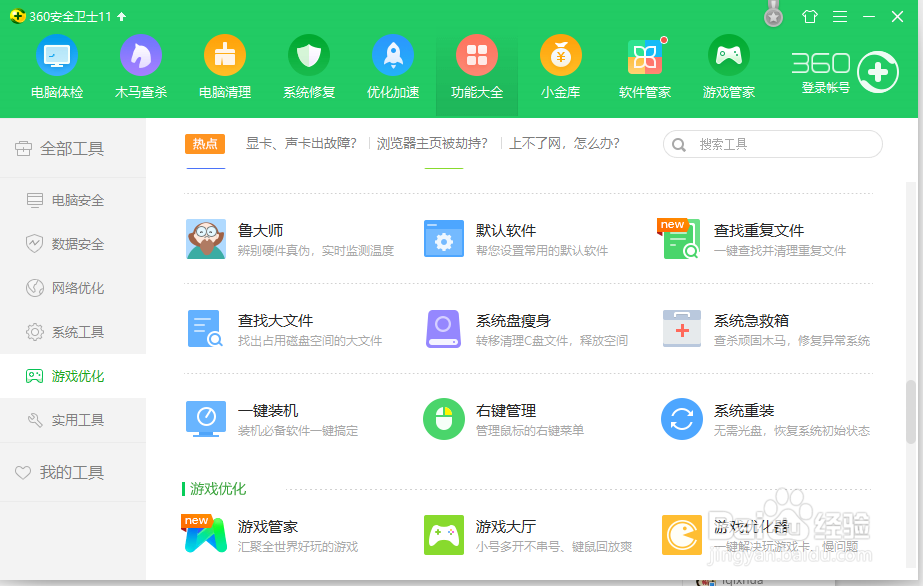The height and width of the screenshot is (586, 923).
Task: Launch 游戏优化器 yellow icon
Action: point(682,535)
